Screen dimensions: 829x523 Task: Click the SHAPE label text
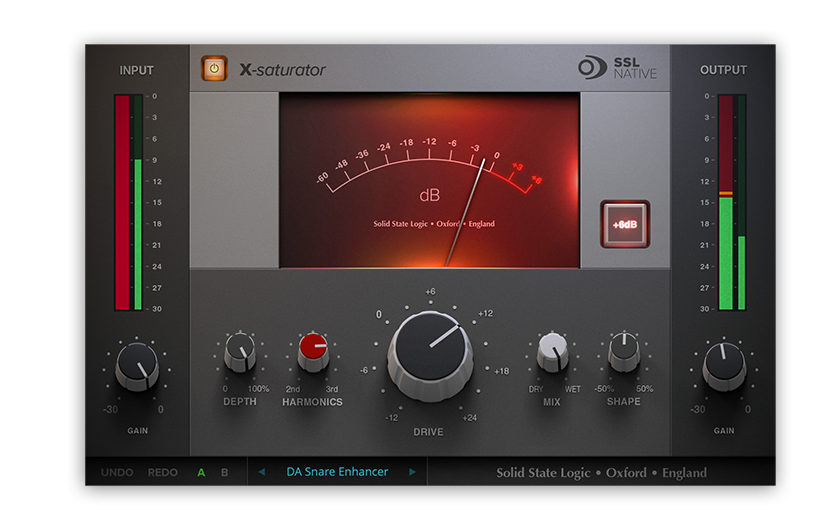624,401
